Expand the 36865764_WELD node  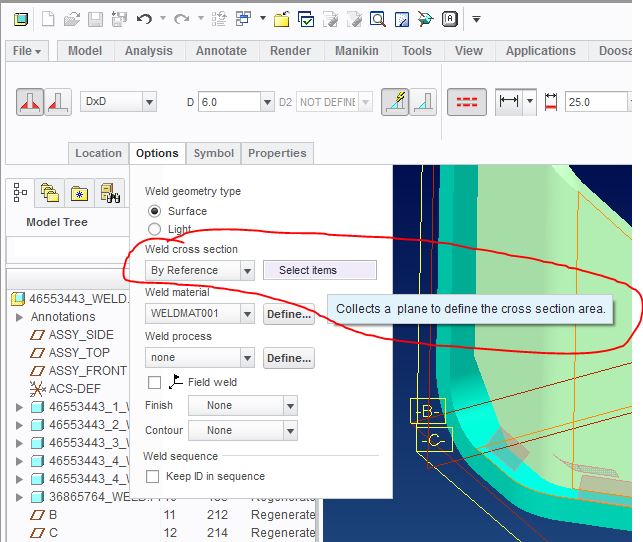[x=19, y=497]
